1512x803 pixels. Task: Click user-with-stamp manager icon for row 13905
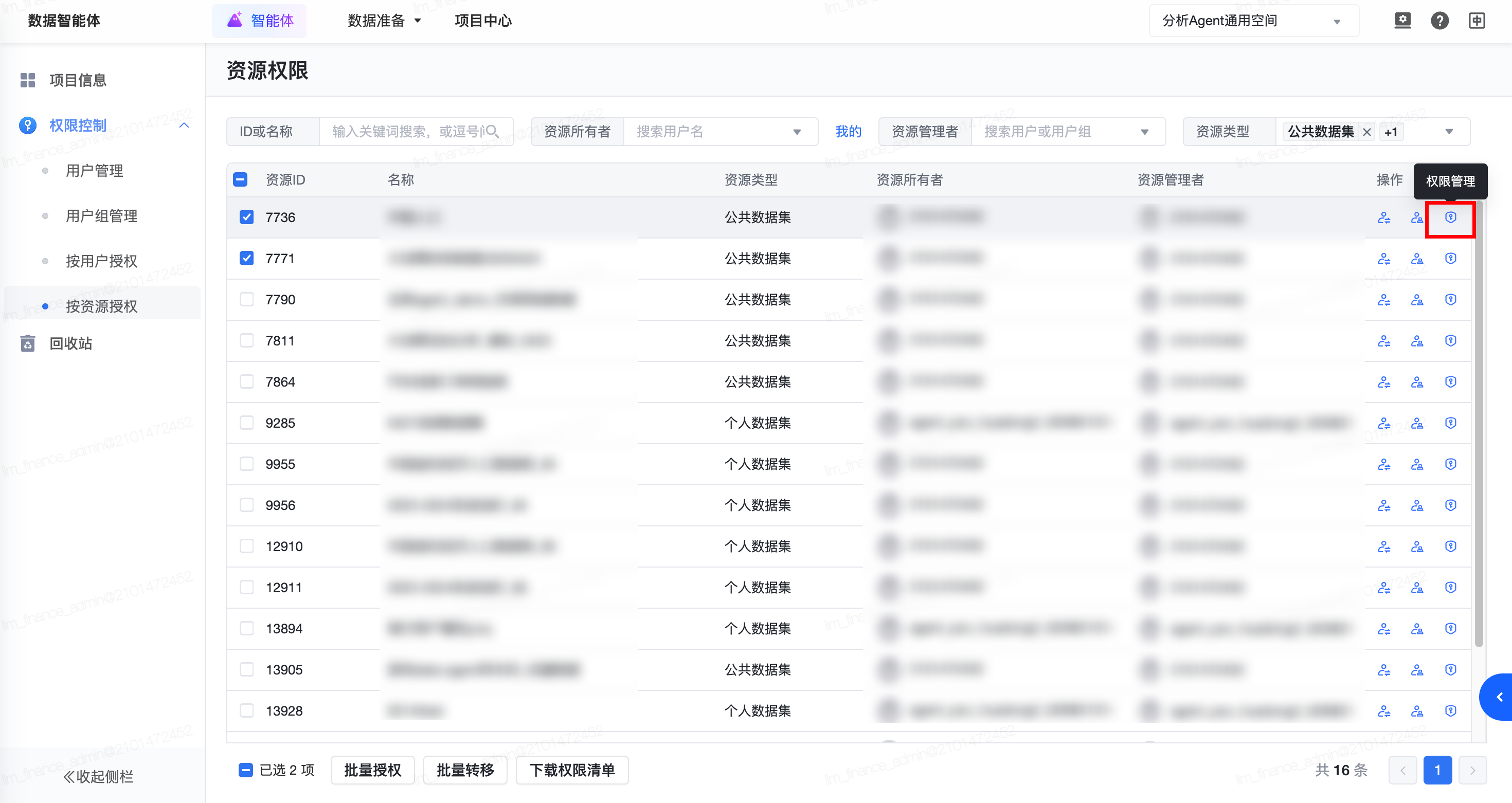tap(1417, 670)
